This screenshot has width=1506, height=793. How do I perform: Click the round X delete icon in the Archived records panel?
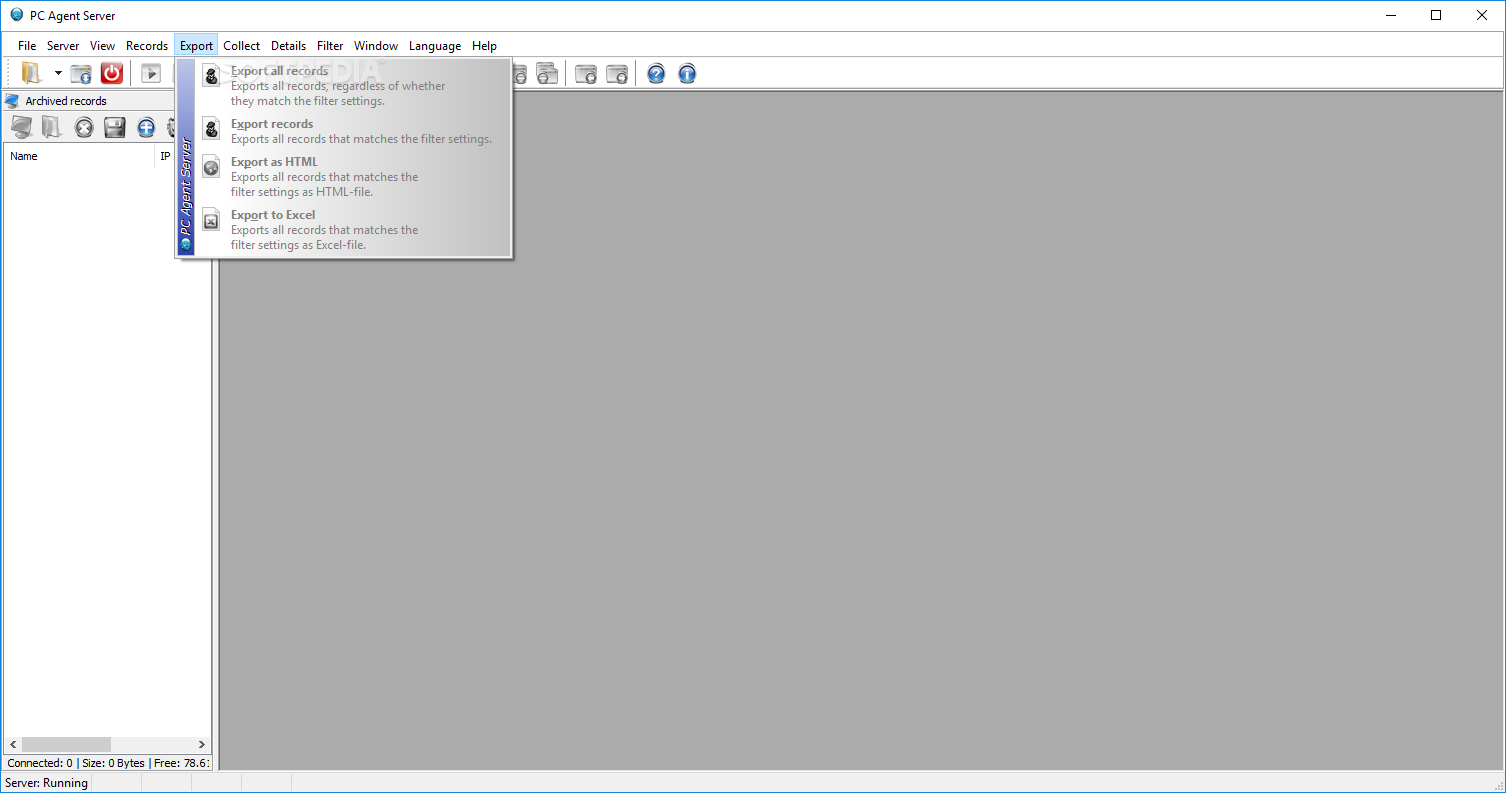tap(84, 127)
